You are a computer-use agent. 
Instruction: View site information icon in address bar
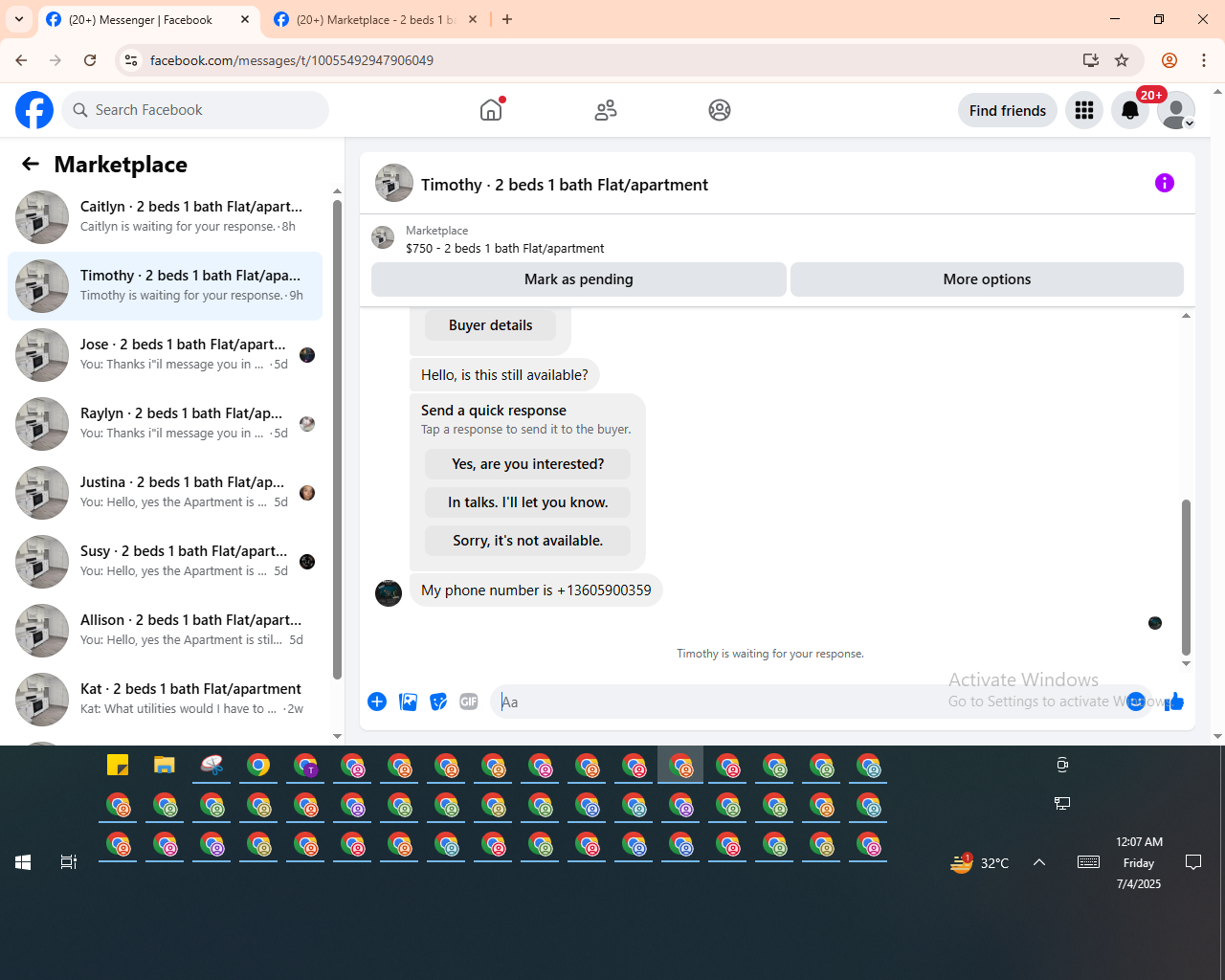click(x=131, y=60)
